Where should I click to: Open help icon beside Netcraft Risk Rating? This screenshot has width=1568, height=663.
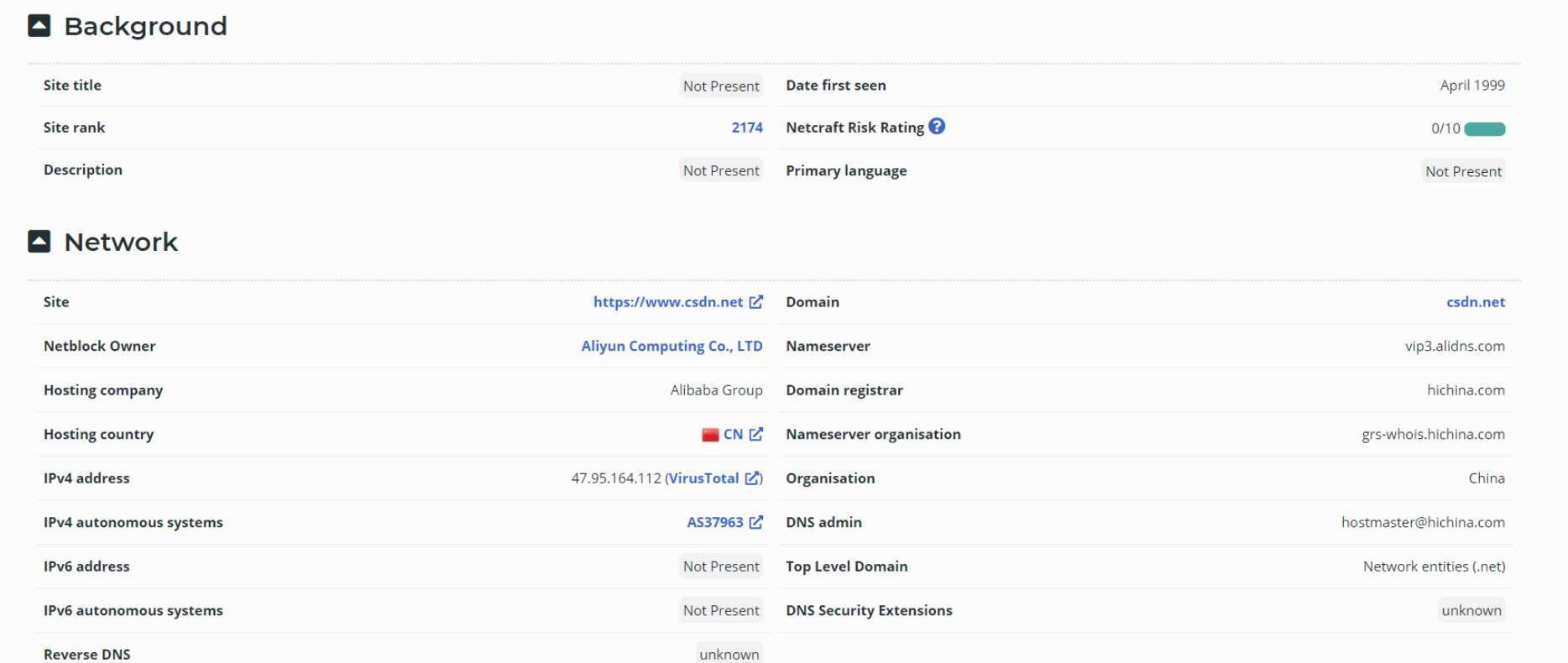(937, 127)
